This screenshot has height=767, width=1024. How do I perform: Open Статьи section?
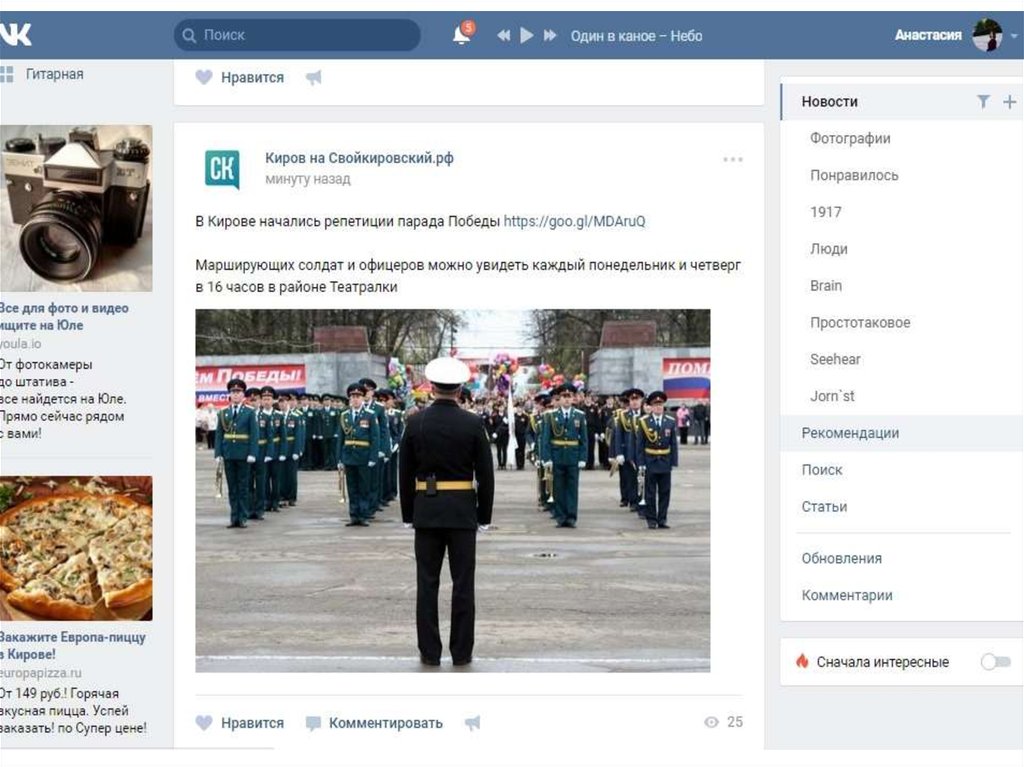pos(824,506)
